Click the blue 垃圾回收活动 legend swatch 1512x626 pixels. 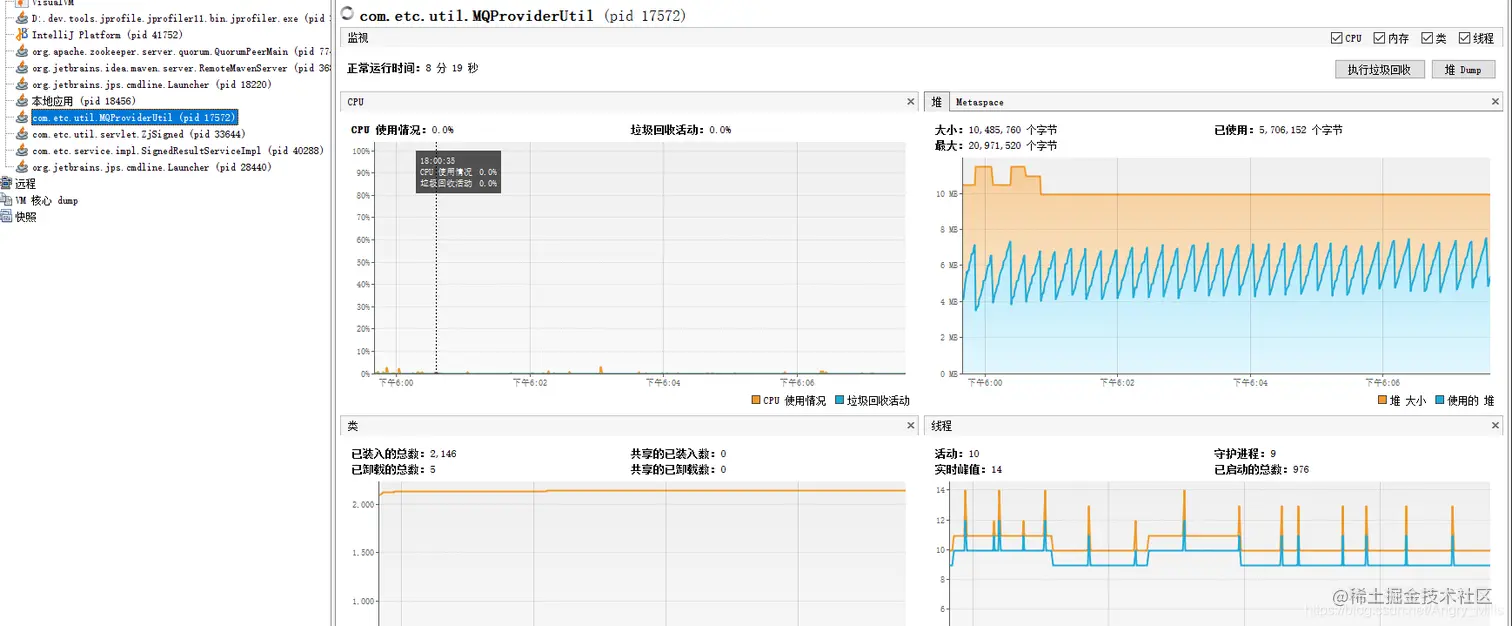click(x=839, y=400)
